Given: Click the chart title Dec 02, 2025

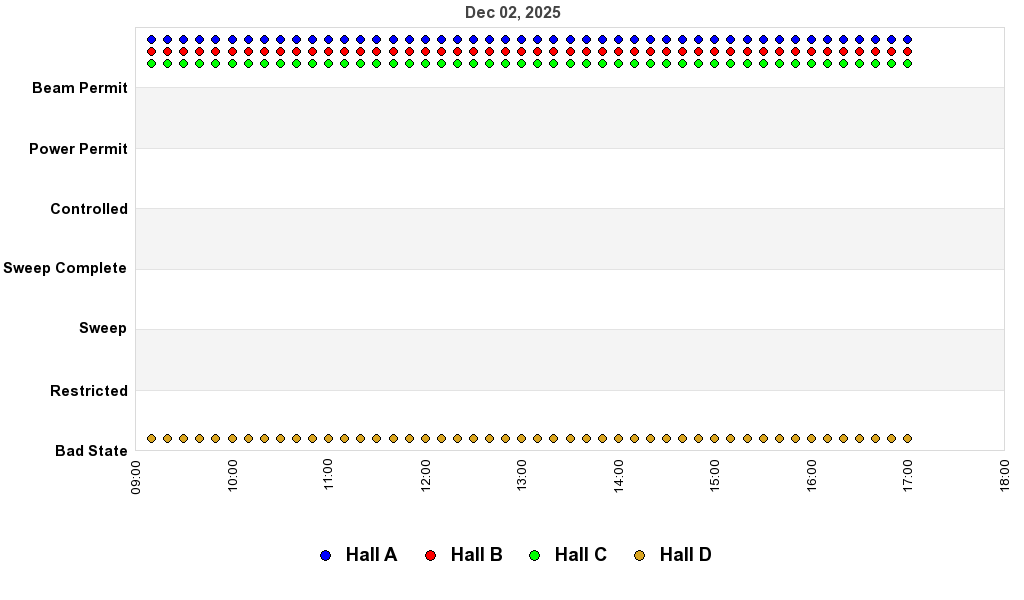Looking at the screenshot, I should (512, 13).
